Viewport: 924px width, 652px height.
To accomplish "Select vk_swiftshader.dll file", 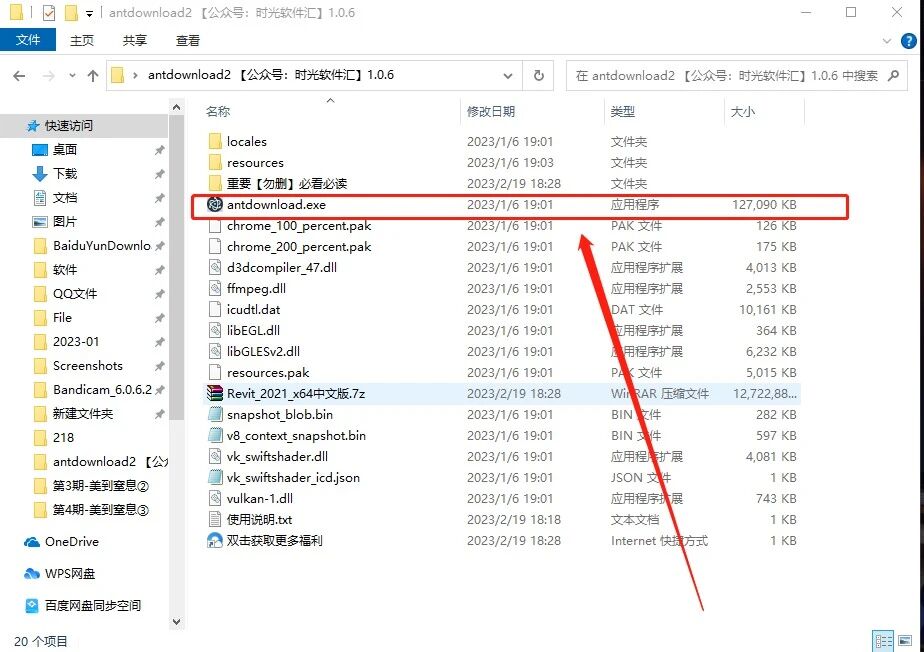I will [277, 456].
